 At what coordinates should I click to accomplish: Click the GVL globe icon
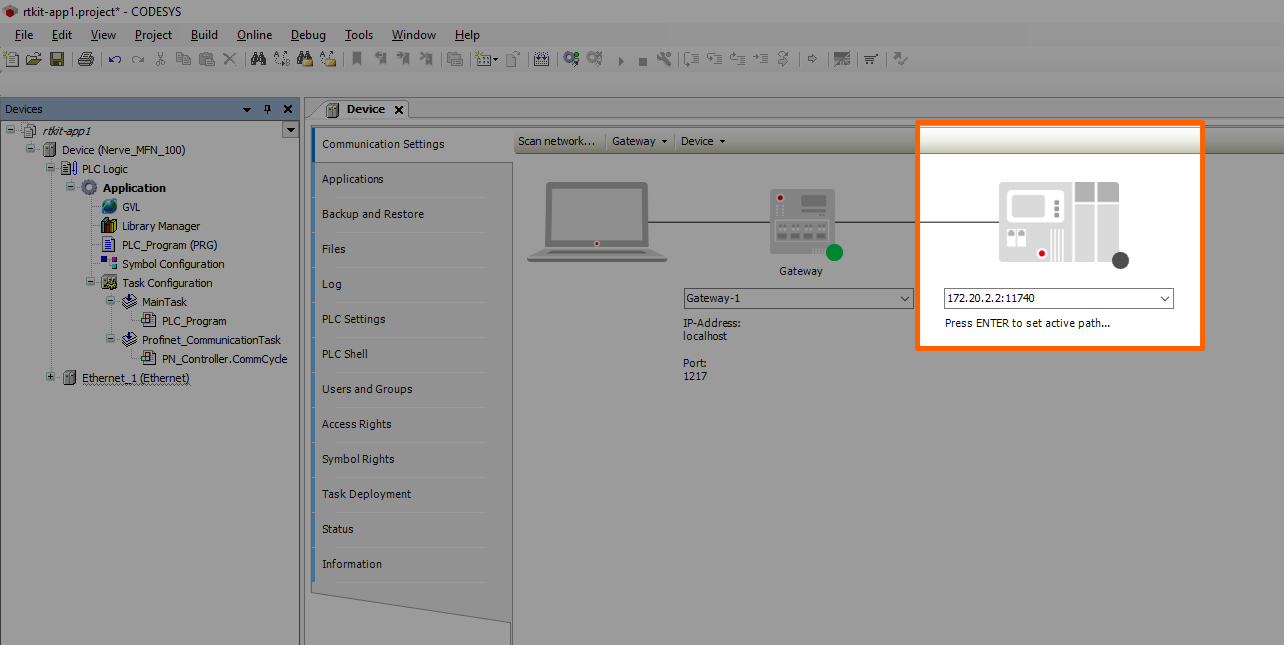pos(109,207)
